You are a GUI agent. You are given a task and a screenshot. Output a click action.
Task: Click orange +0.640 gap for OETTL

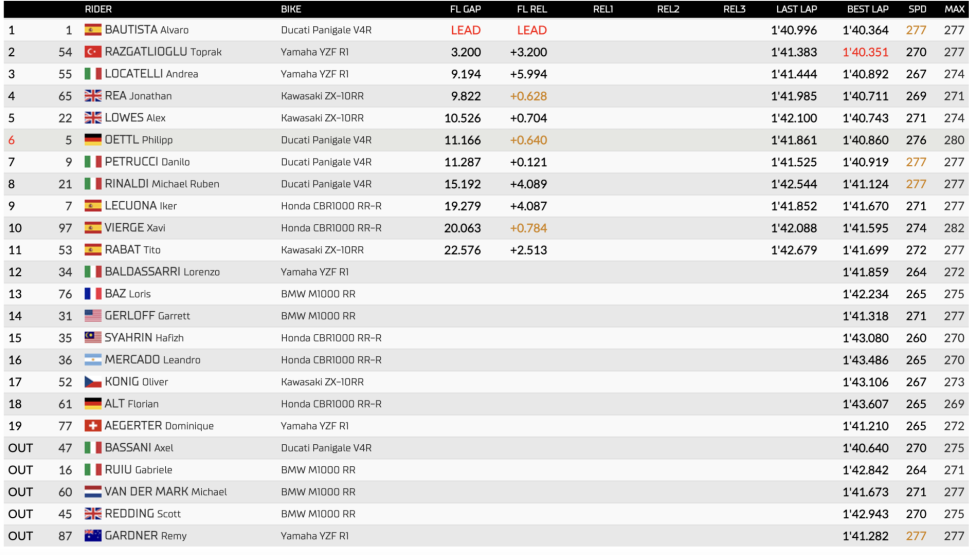coord(528,140)
